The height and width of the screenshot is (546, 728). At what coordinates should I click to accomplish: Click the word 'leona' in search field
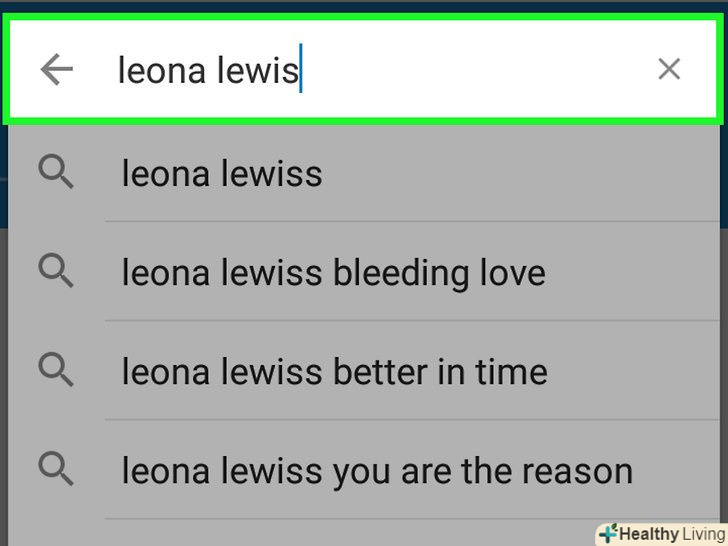(156, 70)
